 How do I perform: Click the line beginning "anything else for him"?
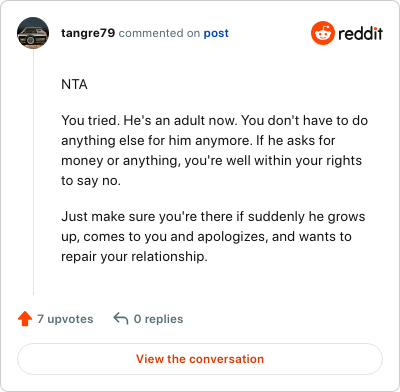(198, 141)
